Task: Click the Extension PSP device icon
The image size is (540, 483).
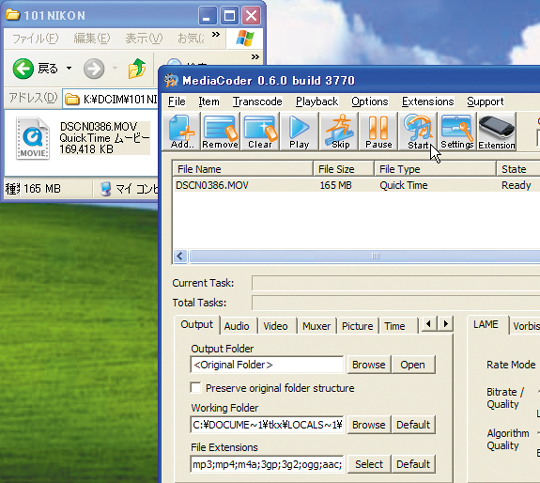Action: click(497, 131)
